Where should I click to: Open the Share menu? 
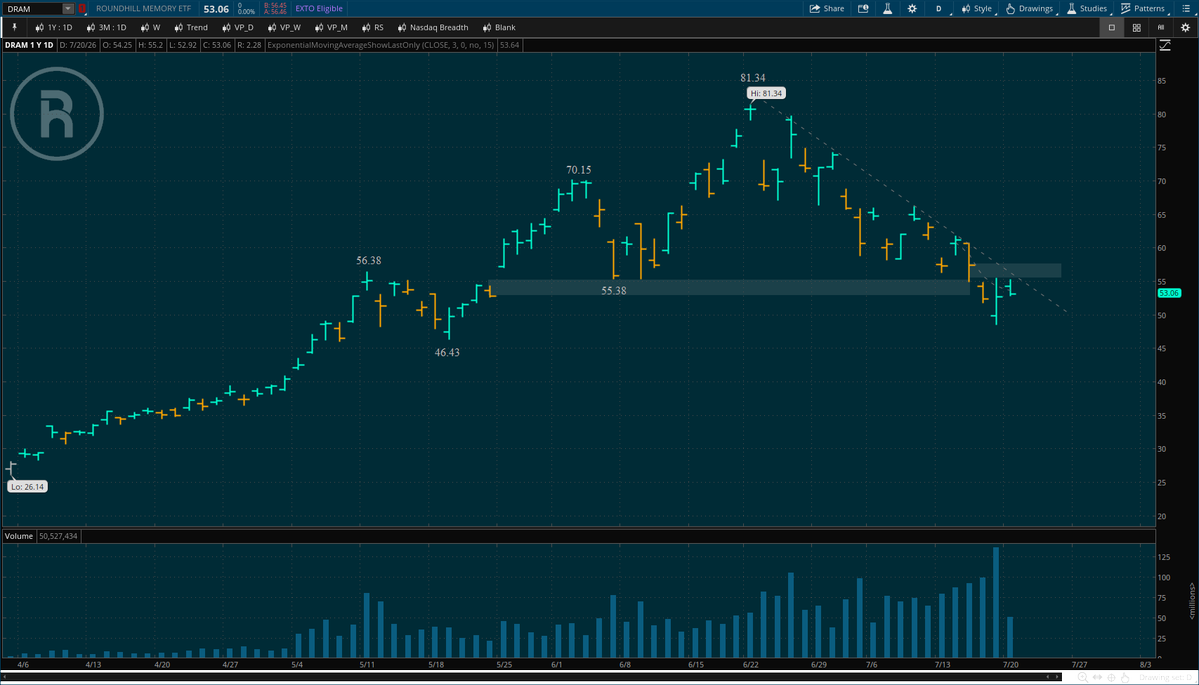[x=827, y=8]
